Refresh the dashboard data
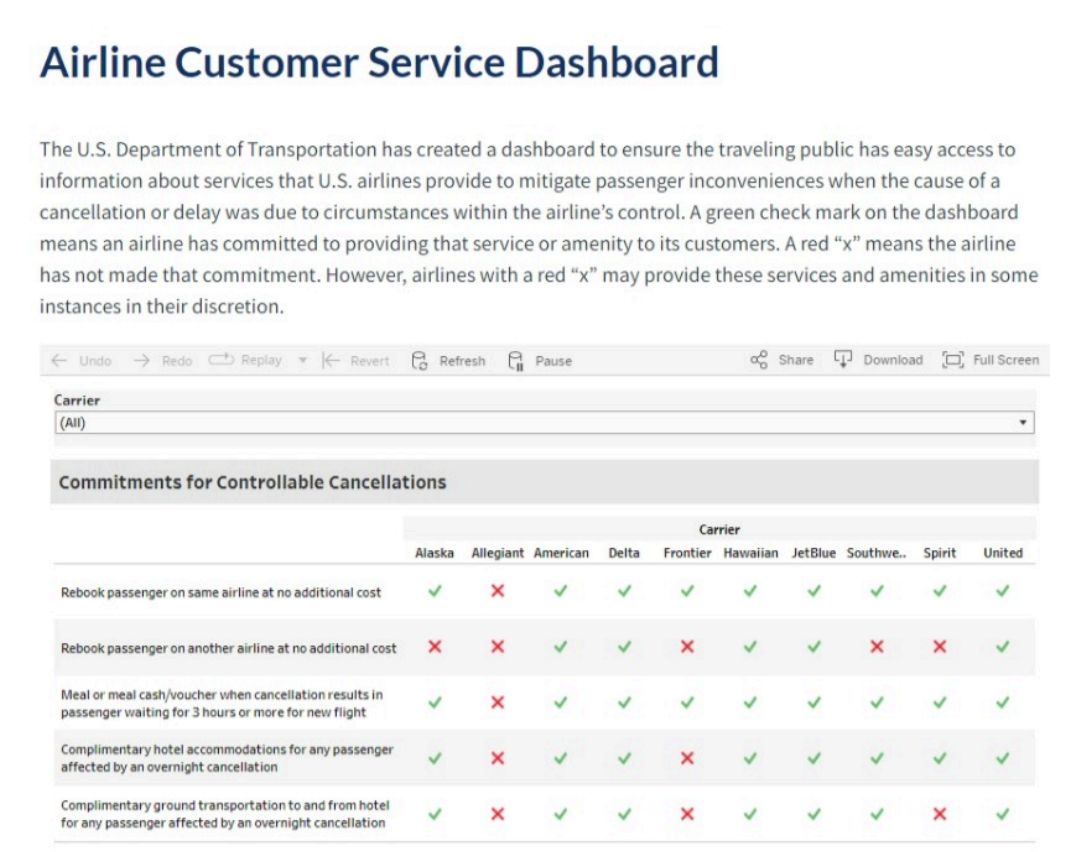The width and height of the screenshot is (1092, 852). (448, 360)
